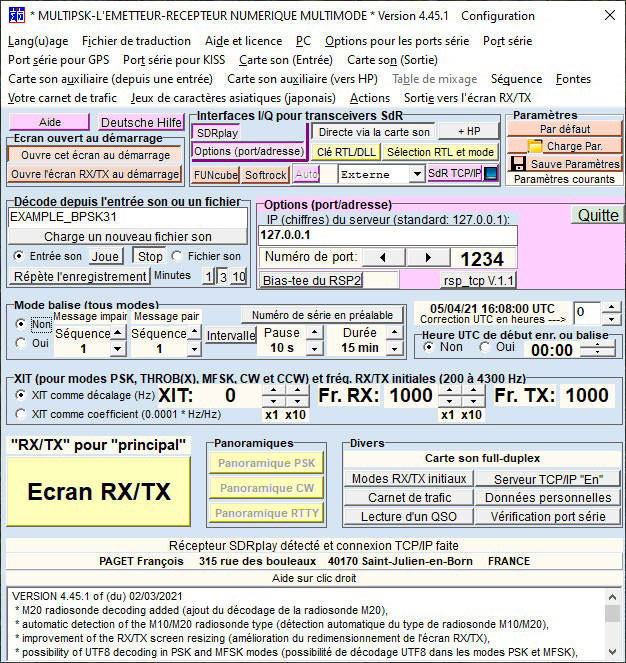626x663 pixels.
Task: Select 10 minutes recording button
Action: [239, 277]
